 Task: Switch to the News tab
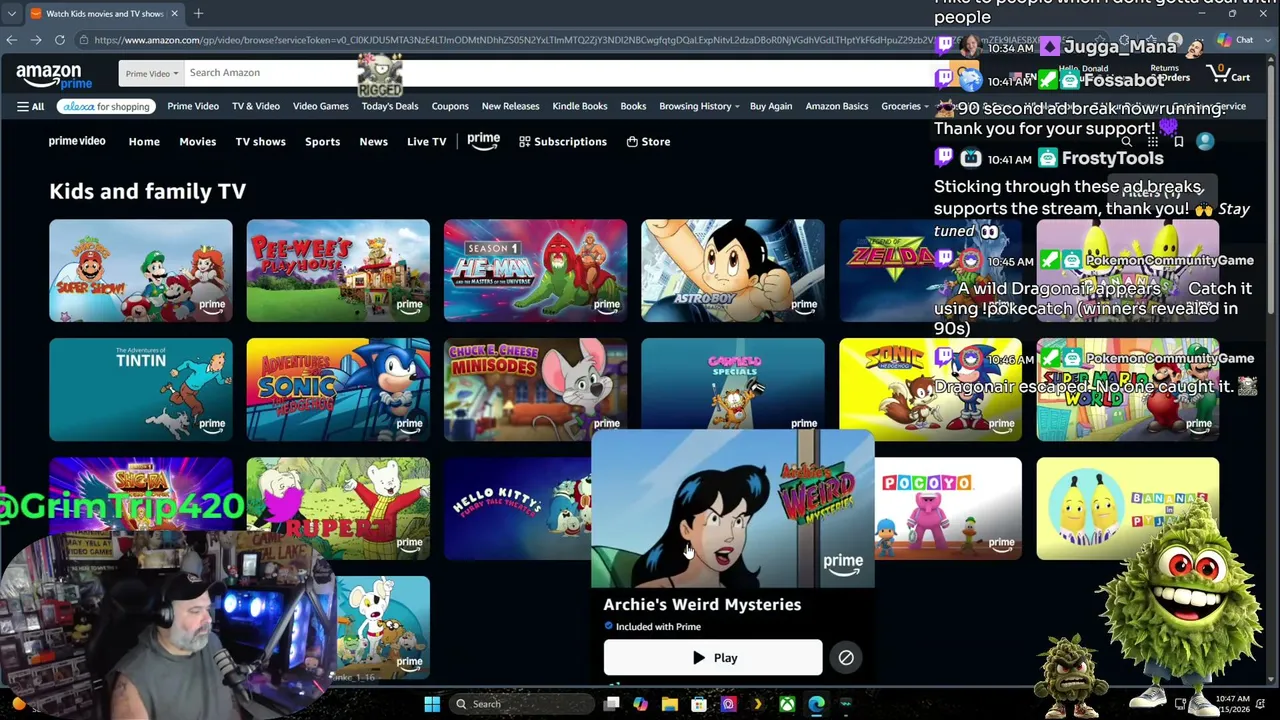[x=373, y=142]
